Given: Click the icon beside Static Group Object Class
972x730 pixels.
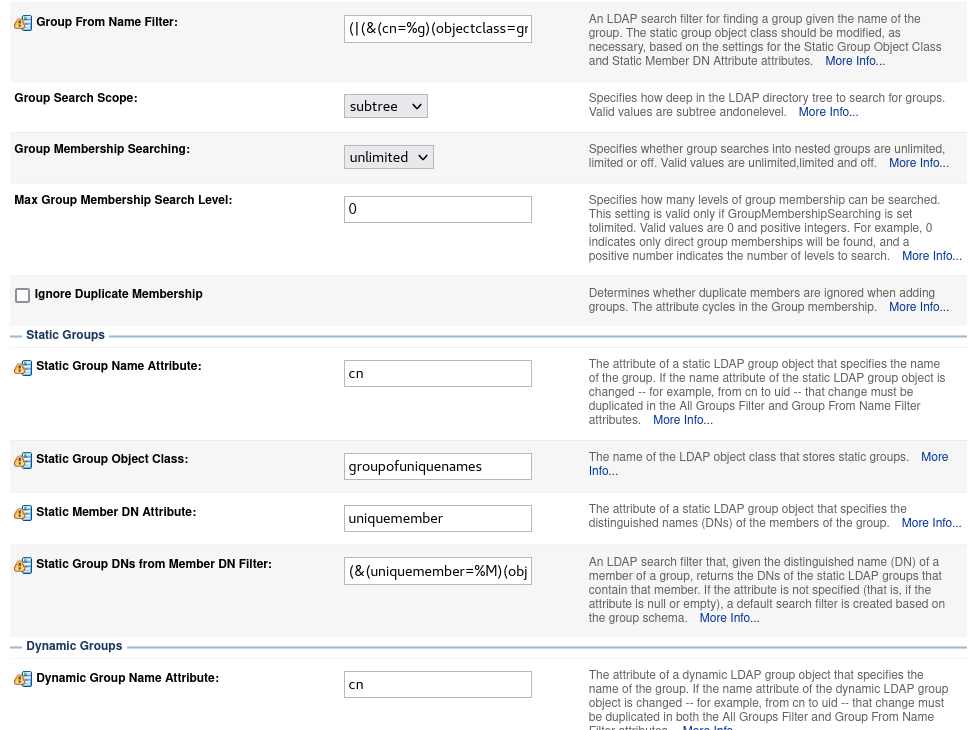Looking at the screenshot, I should tap(23, 461).
